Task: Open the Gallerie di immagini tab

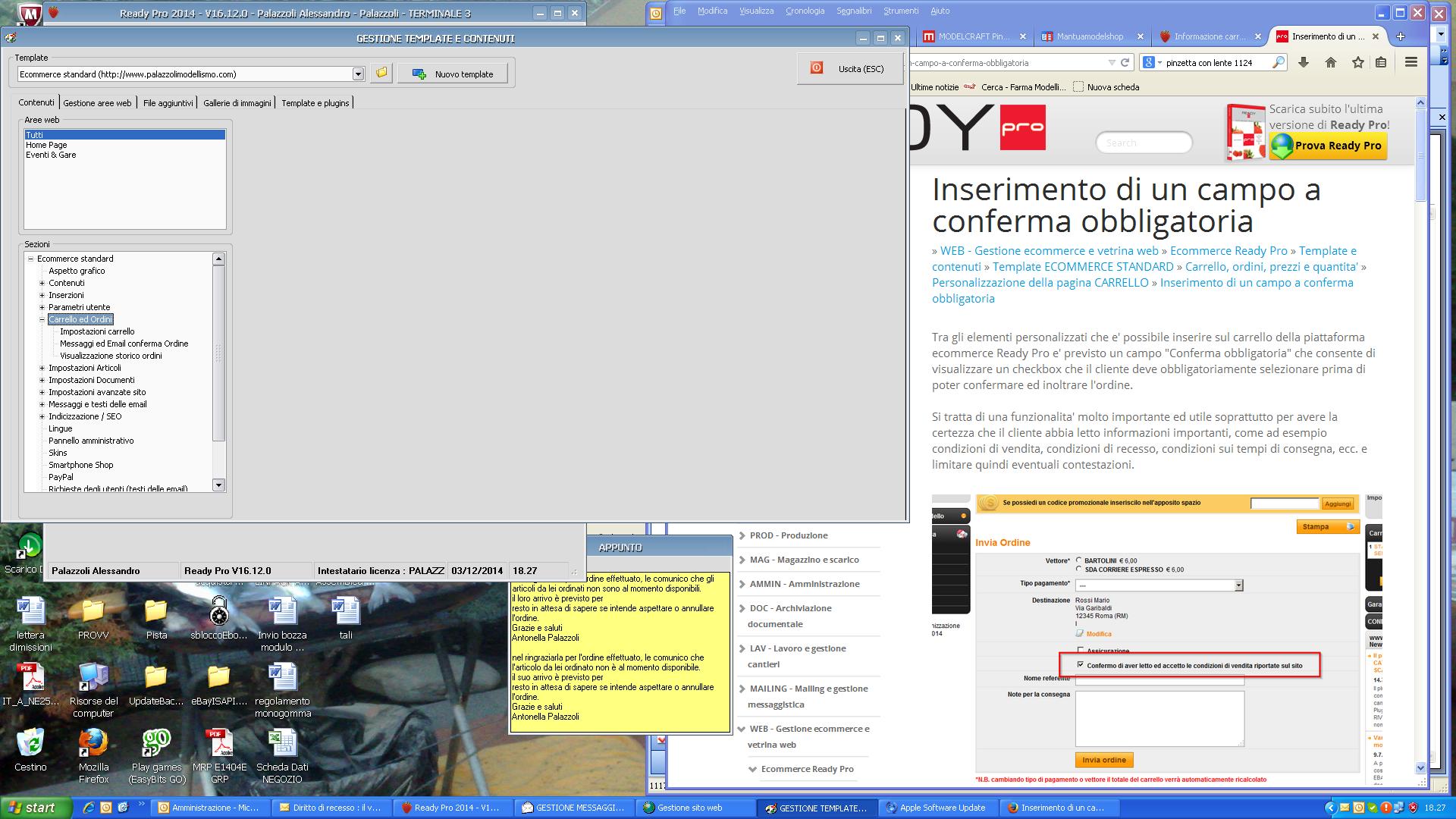Action: pos(237,103)
